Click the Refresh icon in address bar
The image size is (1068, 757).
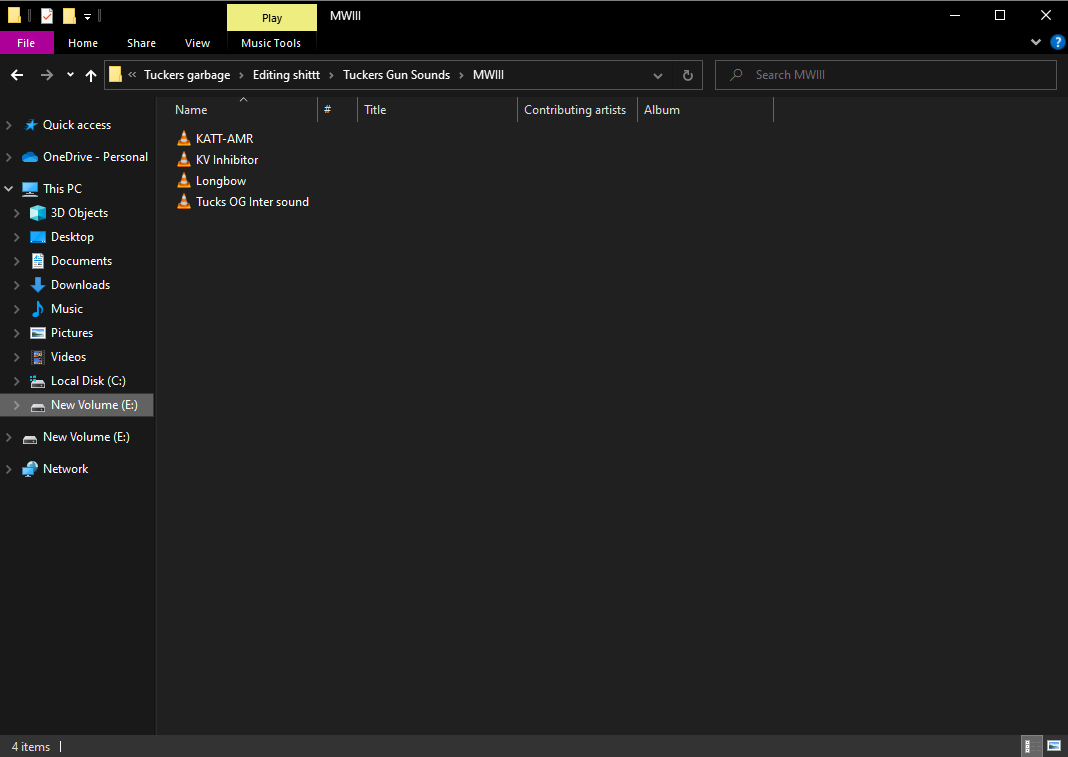688,75
